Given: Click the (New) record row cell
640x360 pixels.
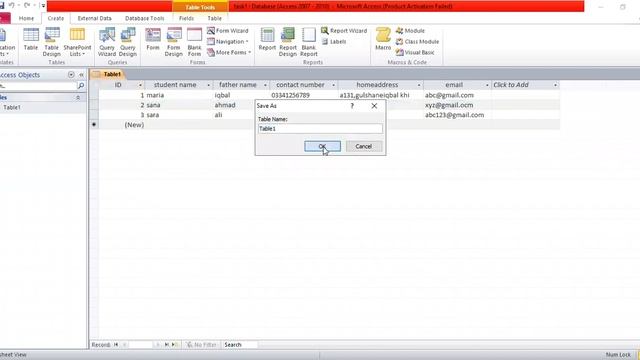Looking at the screenshot, I should [x=122, y=125].
